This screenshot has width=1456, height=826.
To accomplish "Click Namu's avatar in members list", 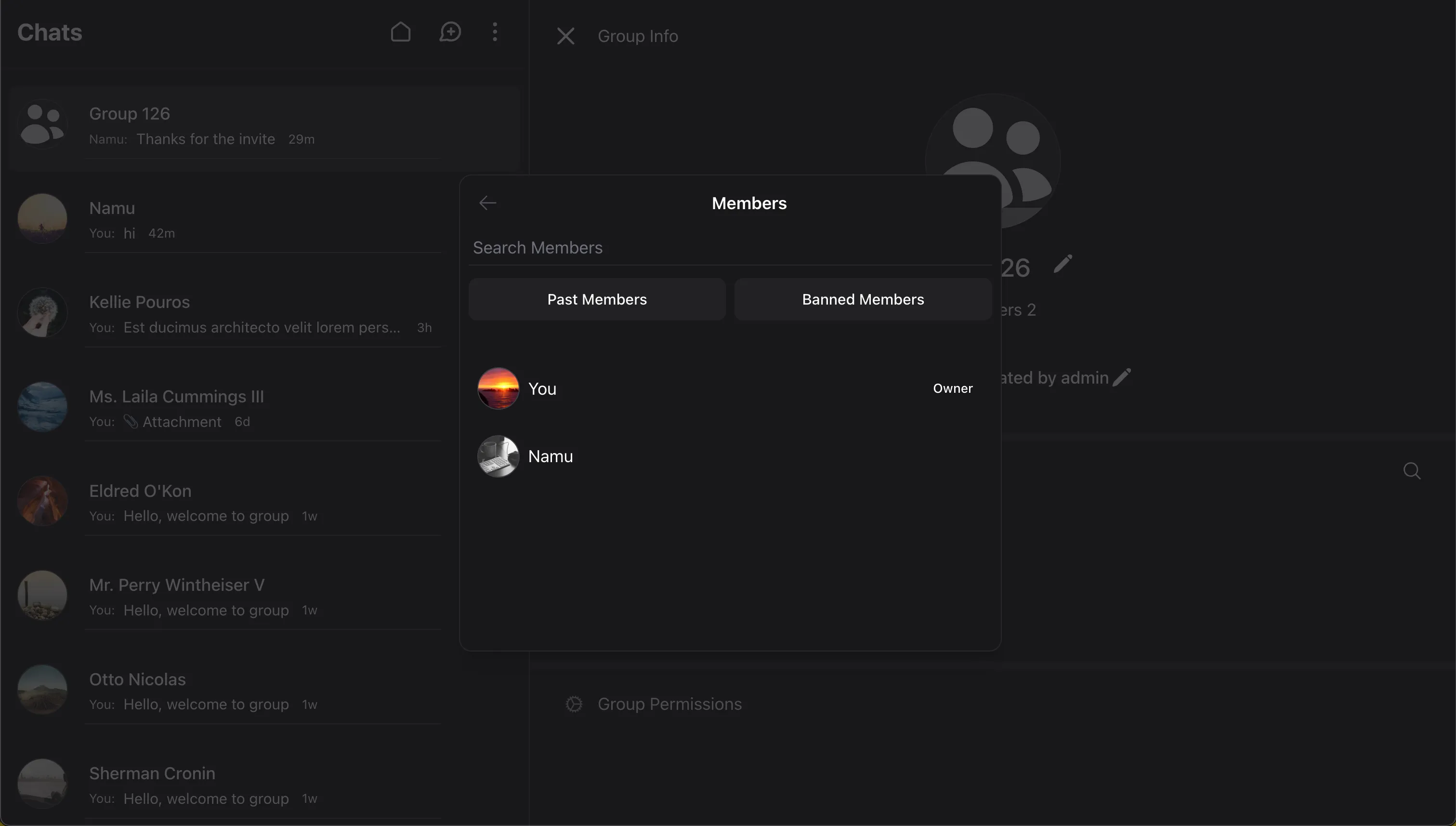I will pyautogui.click(x=498, y=456).
